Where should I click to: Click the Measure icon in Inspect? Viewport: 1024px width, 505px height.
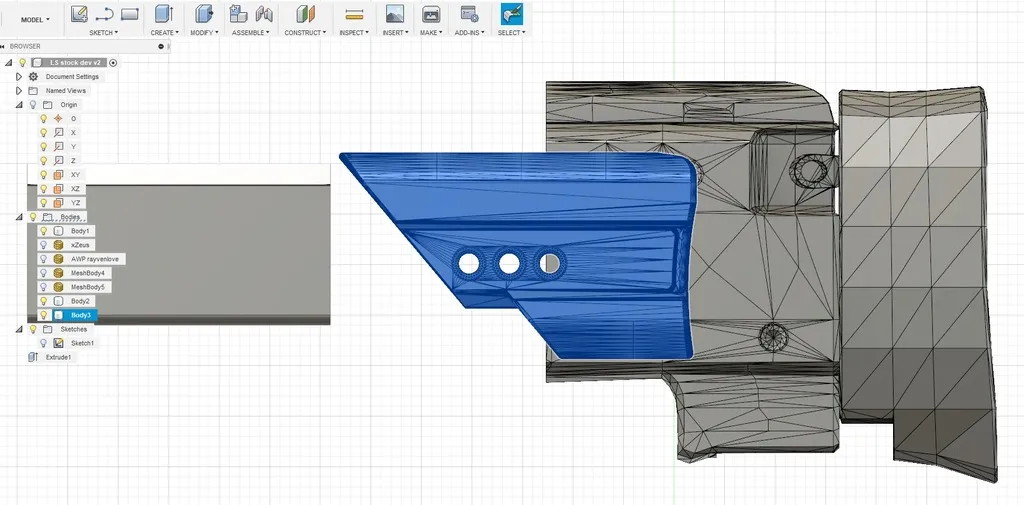point(354,14)
